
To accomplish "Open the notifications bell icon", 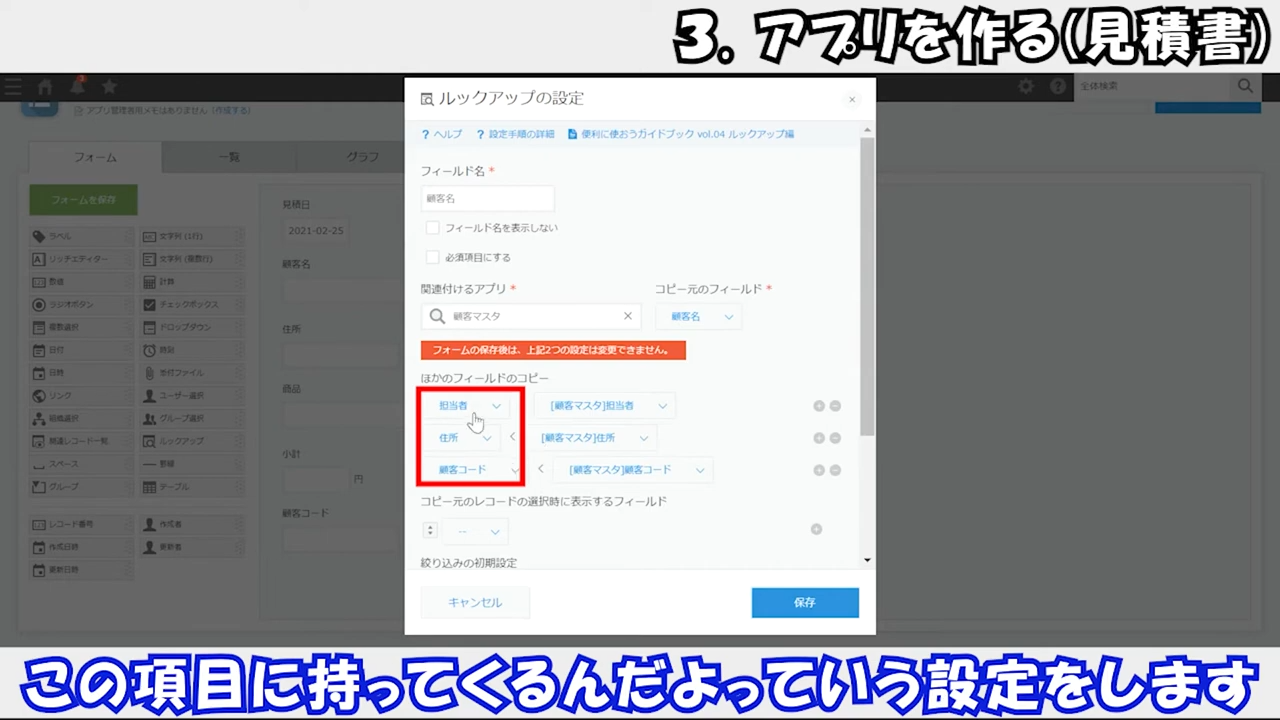I will click(77, 87).
